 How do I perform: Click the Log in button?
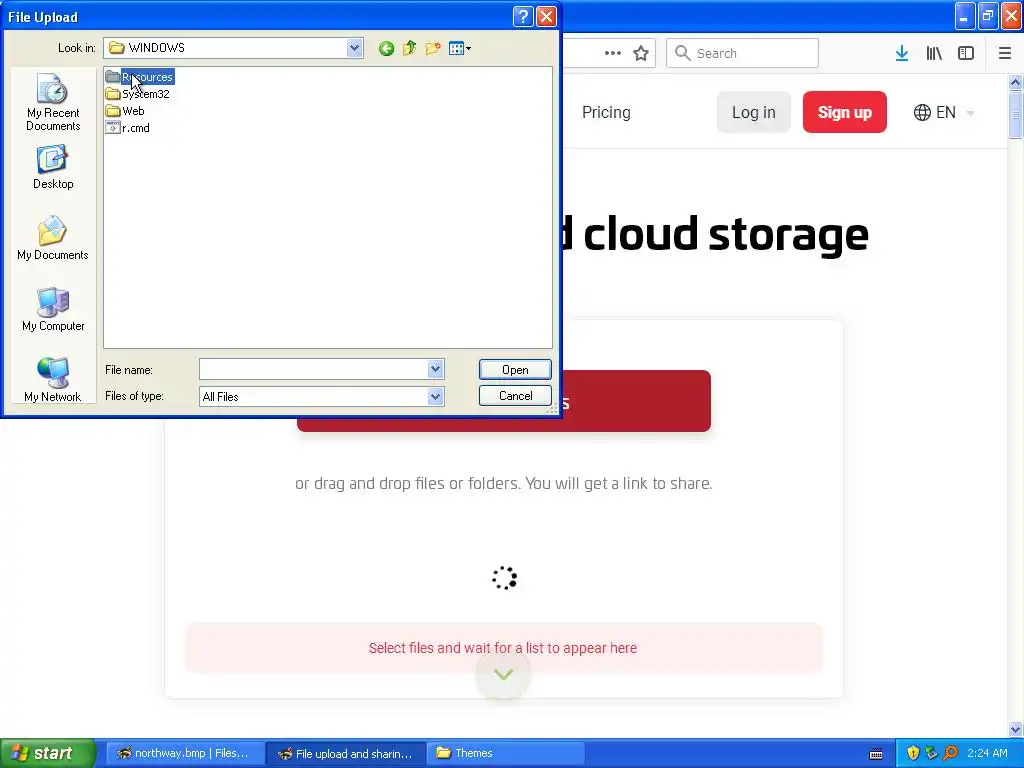pos(754,112)
